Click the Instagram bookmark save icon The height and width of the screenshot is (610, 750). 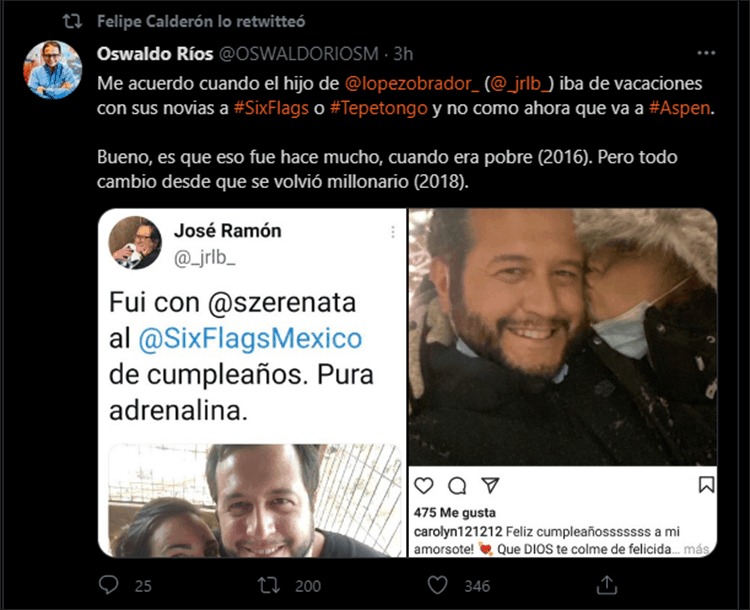pyautogui.click(x=706, y=485)
